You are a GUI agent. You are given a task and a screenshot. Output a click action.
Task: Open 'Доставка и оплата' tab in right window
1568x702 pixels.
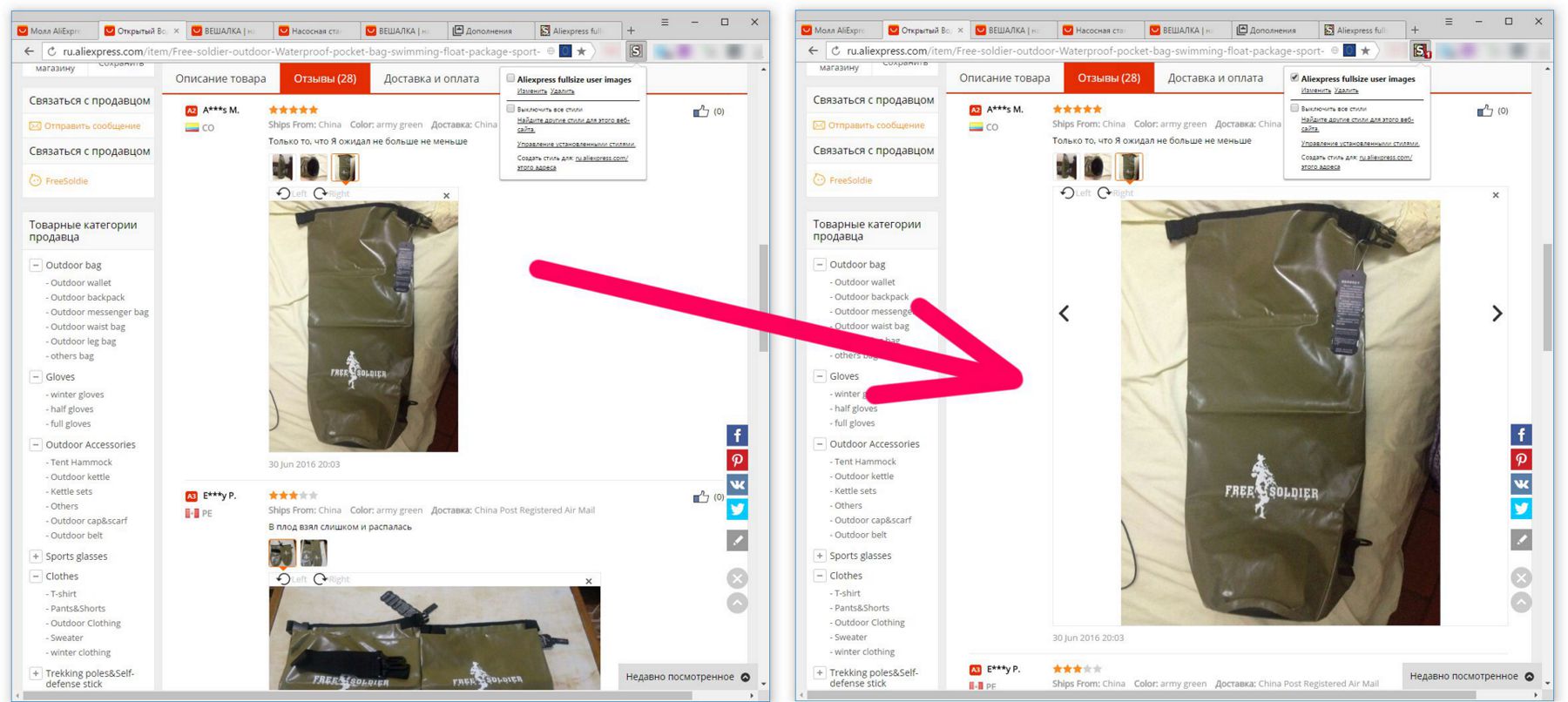tap(1215, 78)
